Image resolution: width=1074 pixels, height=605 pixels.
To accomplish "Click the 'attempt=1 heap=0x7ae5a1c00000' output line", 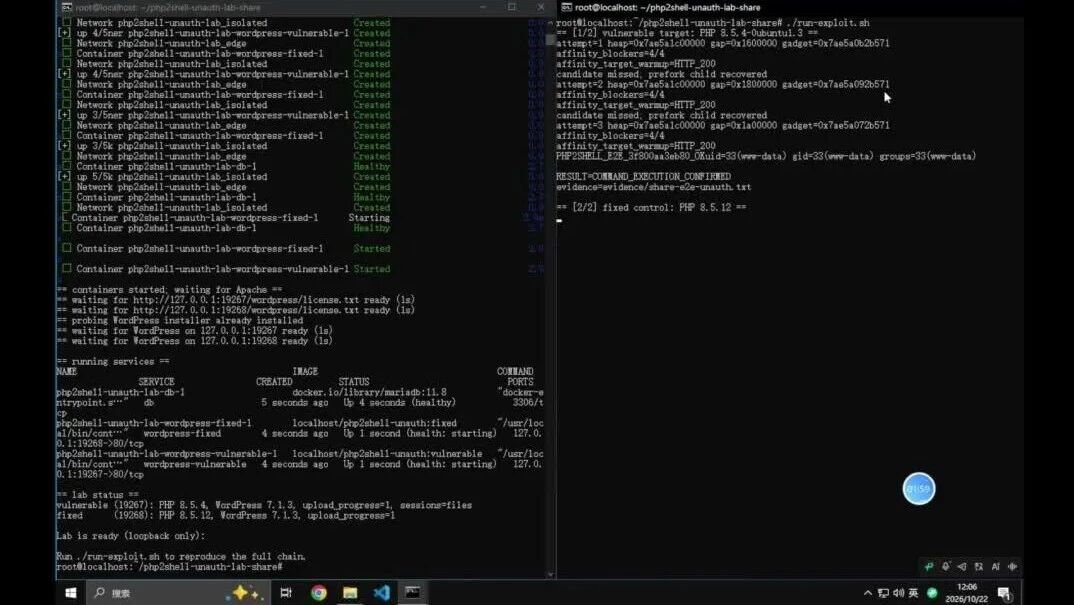I will tap(723, 43).
